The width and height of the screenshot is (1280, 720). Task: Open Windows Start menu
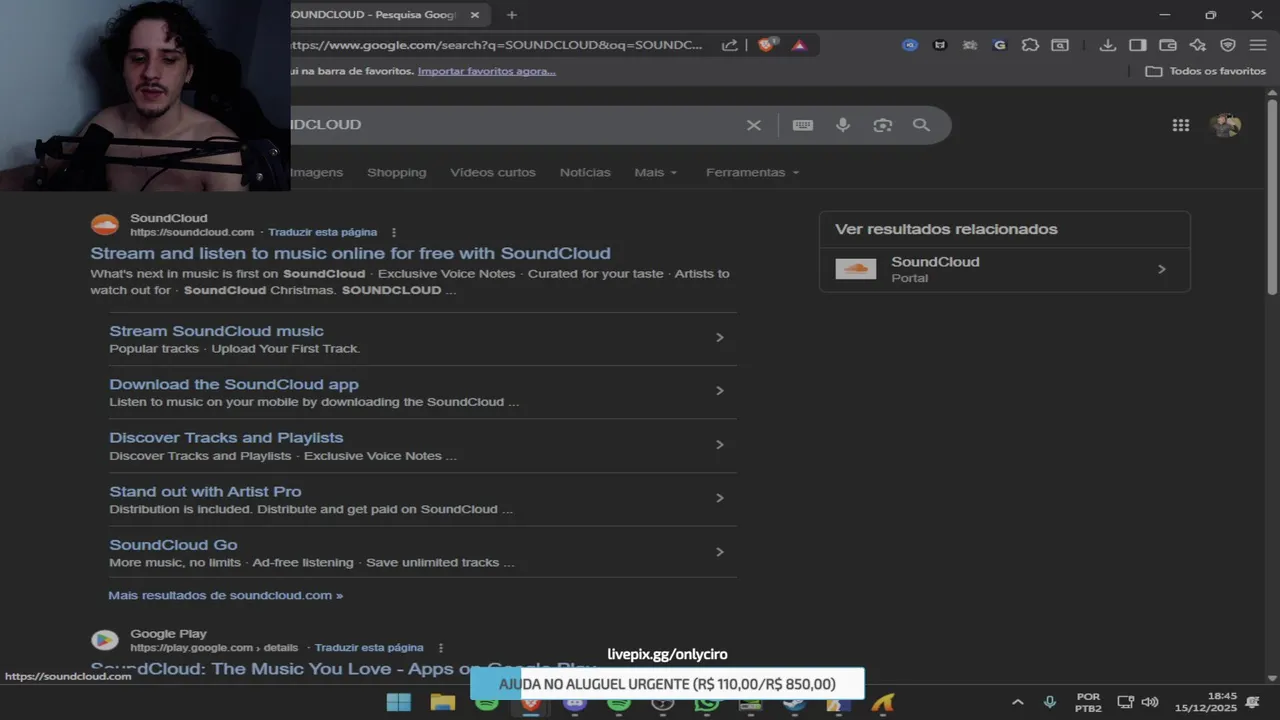(x=398, y=702)
